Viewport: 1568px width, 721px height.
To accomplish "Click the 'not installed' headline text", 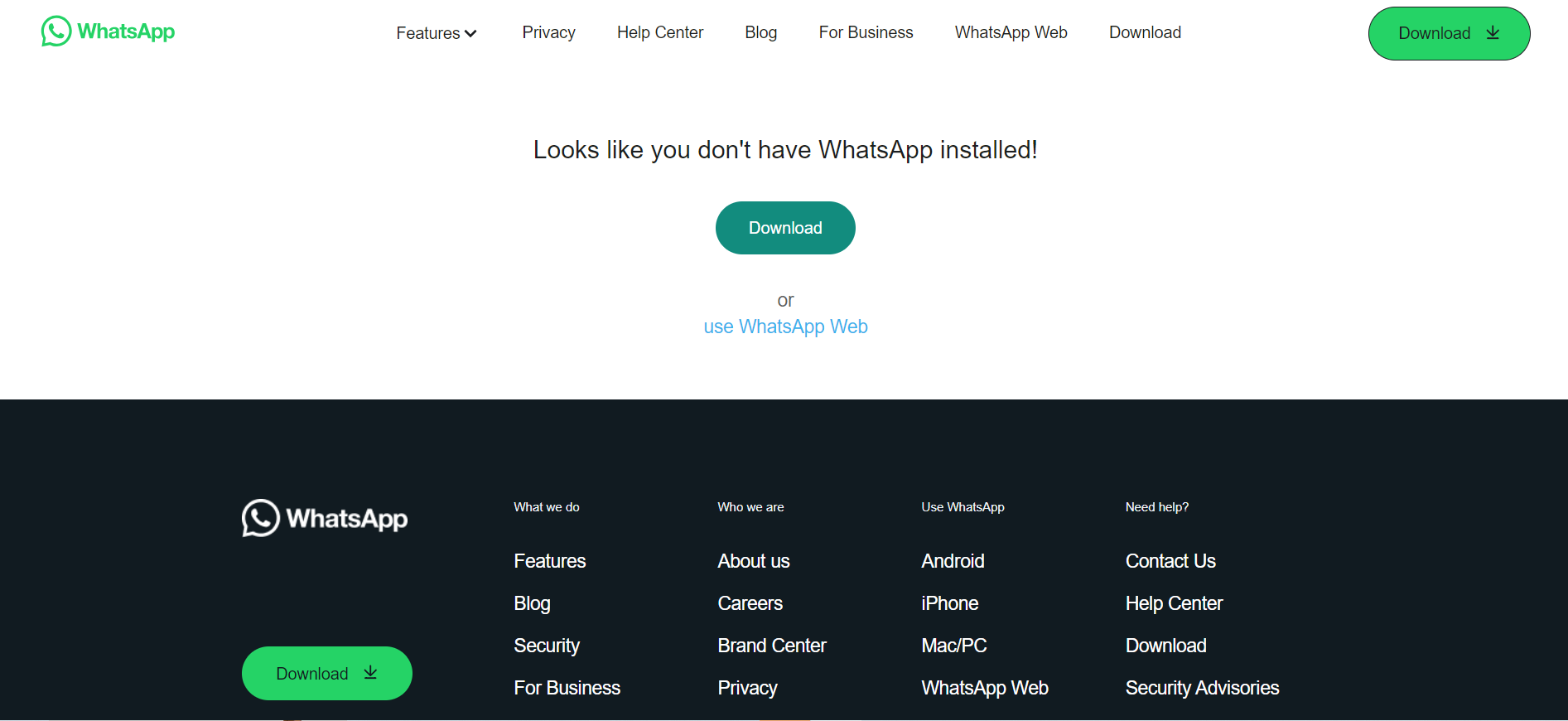I will 785,150.
